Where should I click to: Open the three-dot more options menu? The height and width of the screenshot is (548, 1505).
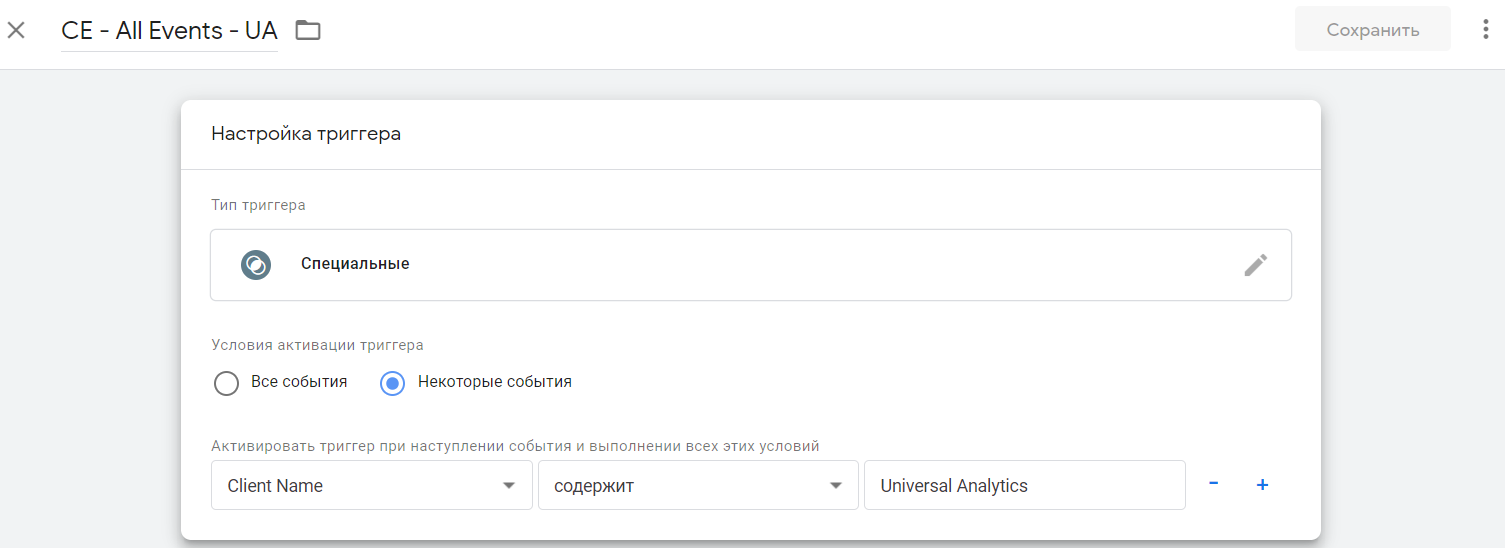[x=1485, y=30]
